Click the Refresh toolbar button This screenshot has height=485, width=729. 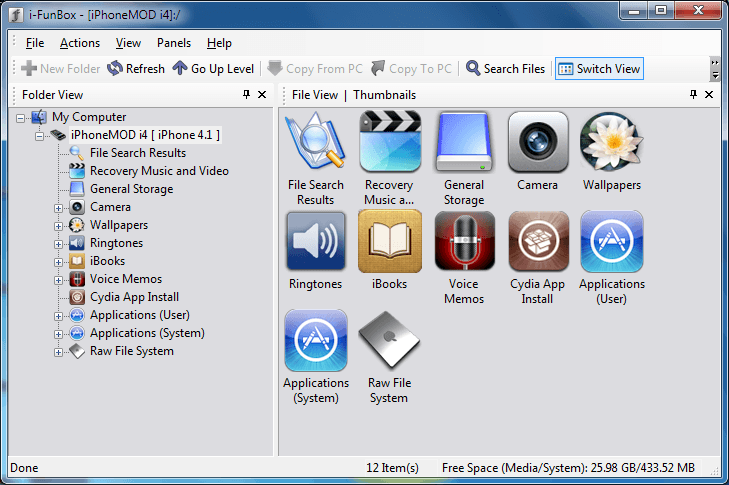tap(136, 69)
